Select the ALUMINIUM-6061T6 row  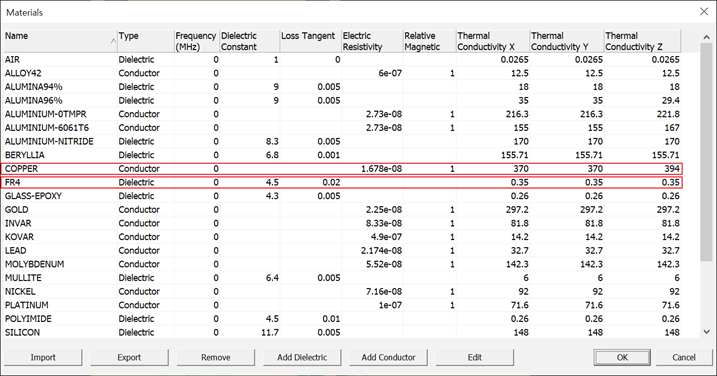pyautogui.click(x=343, y=128)
